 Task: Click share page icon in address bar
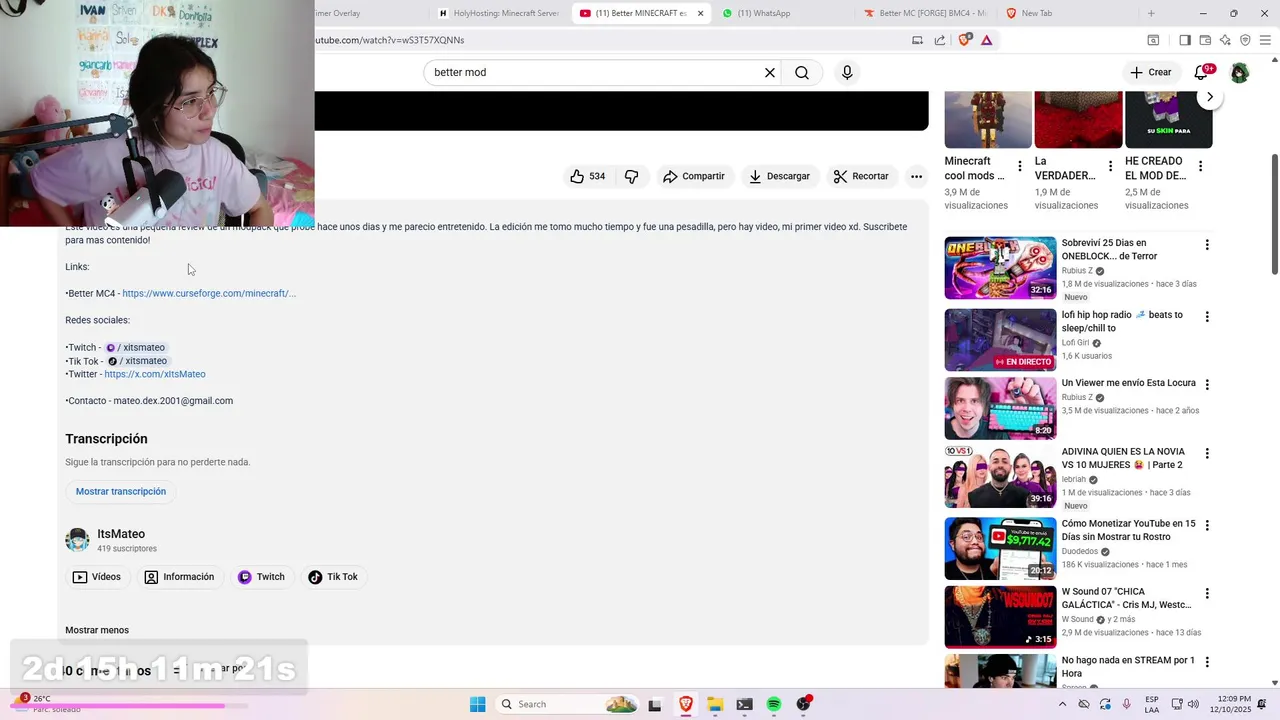[x=940, y=40]
